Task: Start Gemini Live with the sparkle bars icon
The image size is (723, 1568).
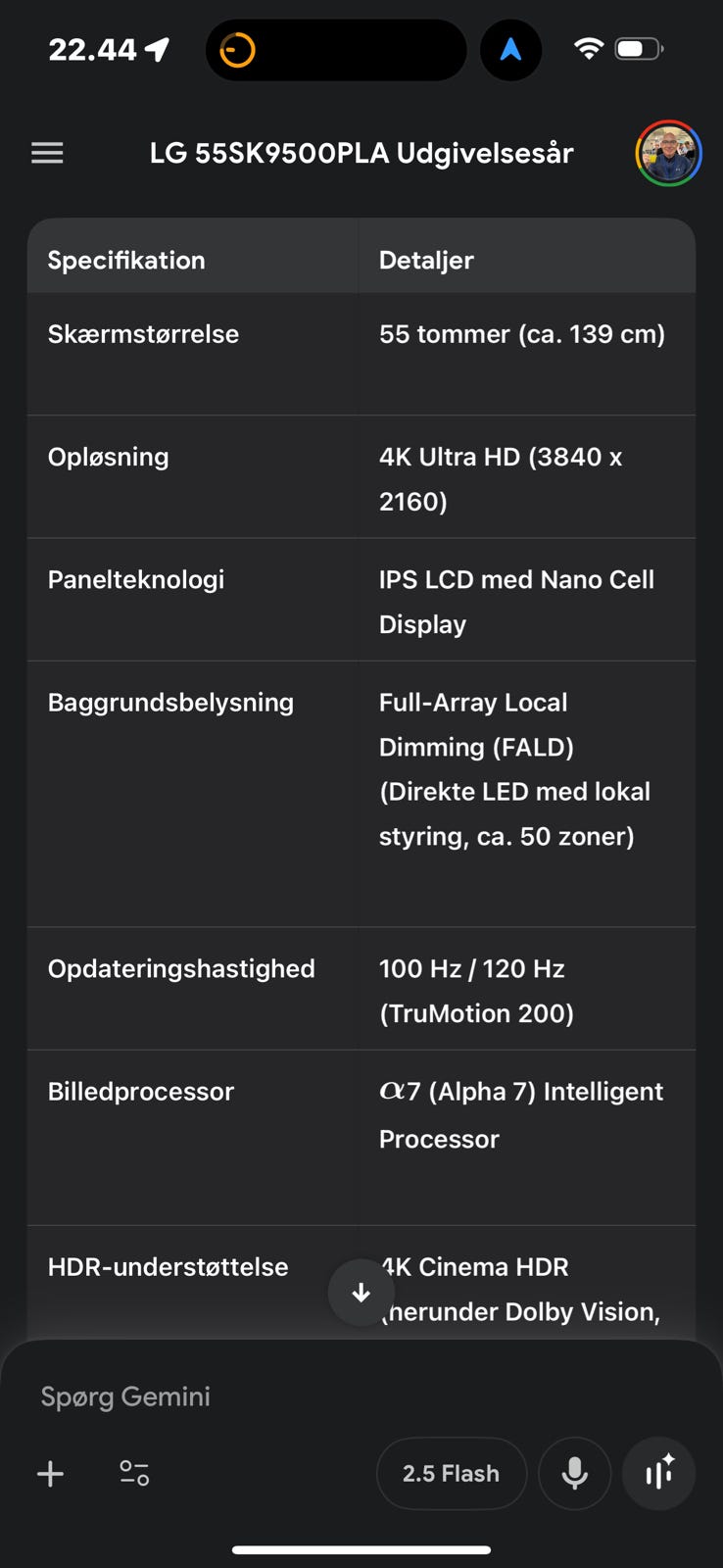Action: [659, 1473]
